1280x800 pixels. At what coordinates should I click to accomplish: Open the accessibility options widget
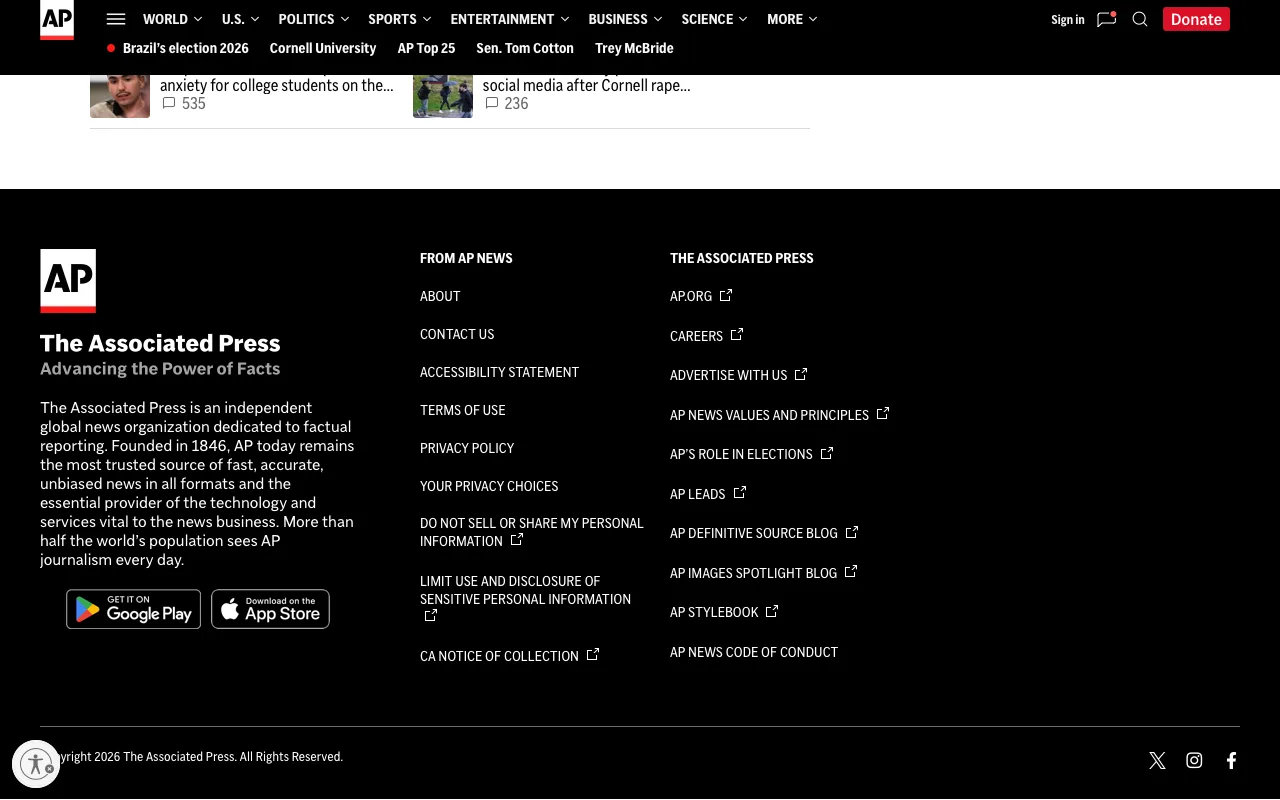click(36, 765)
